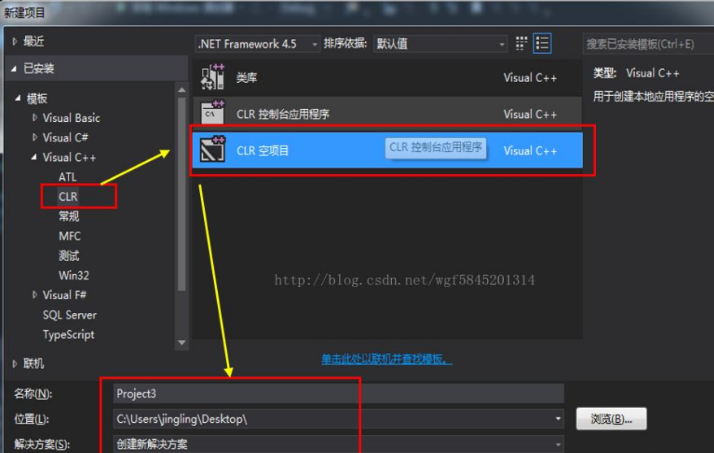The width and height of the screenshot is (714, 453).
Task: Select 测试 template category
Action: (69, 255)
